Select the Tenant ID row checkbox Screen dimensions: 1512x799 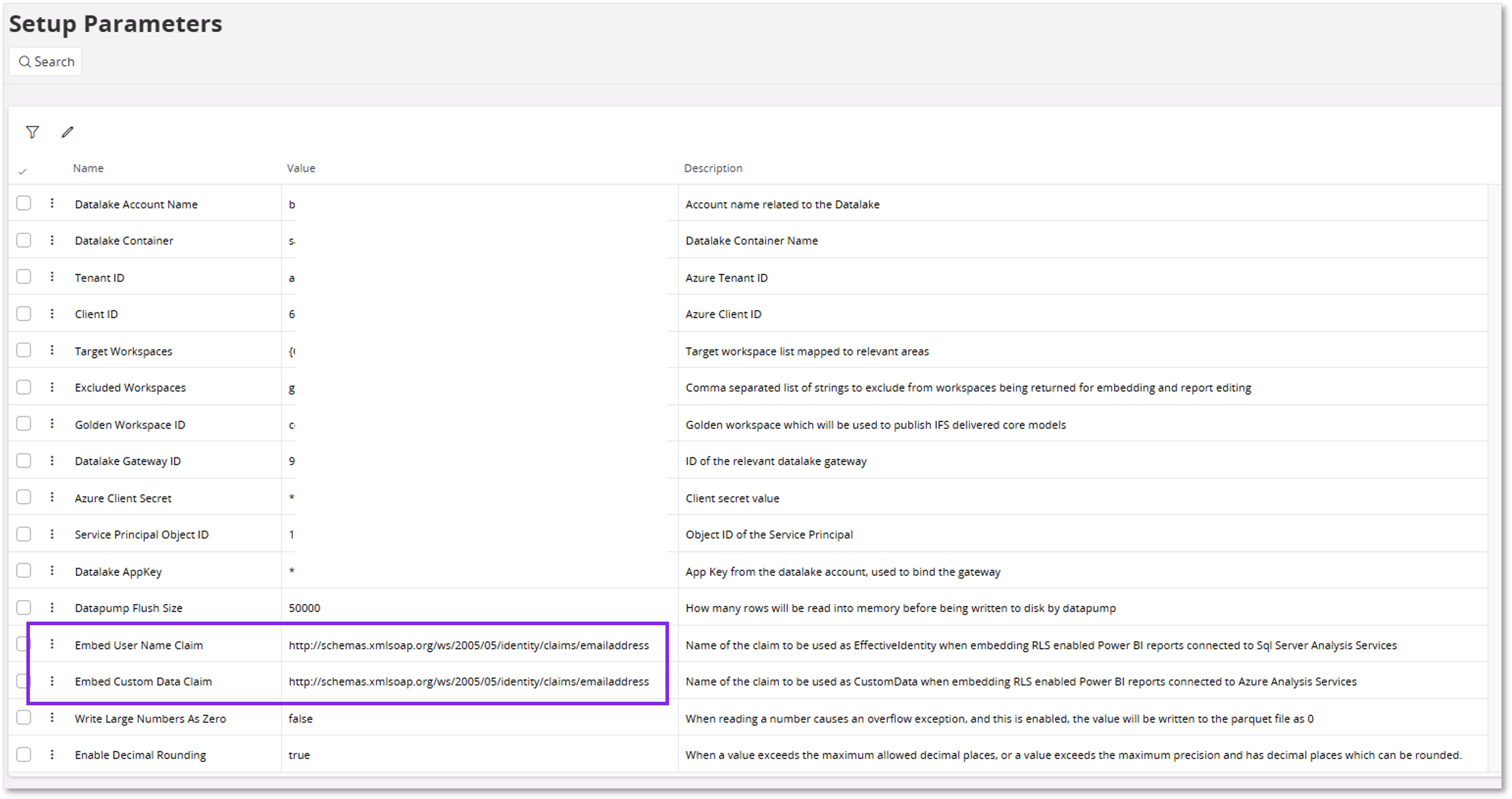point(24,276)
